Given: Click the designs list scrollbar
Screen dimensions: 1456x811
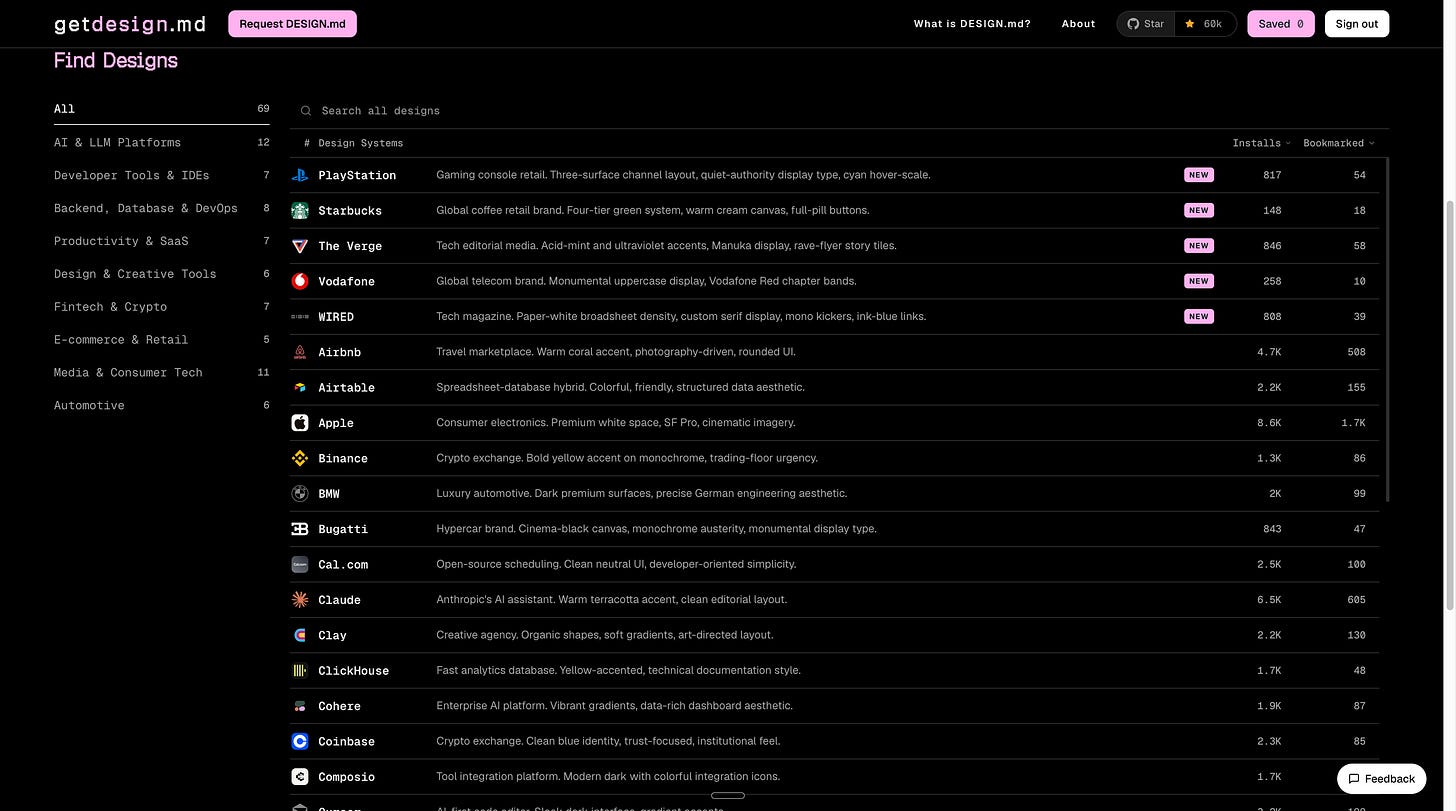Looking at the screenshot, I should coord(1387,330).
